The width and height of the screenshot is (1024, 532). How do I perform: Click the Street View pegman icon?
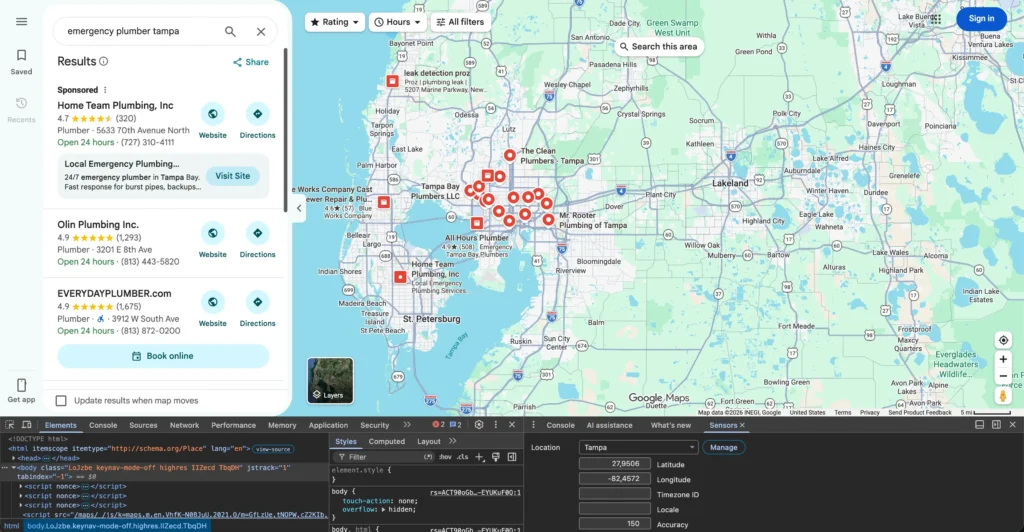pos(1003,396)
